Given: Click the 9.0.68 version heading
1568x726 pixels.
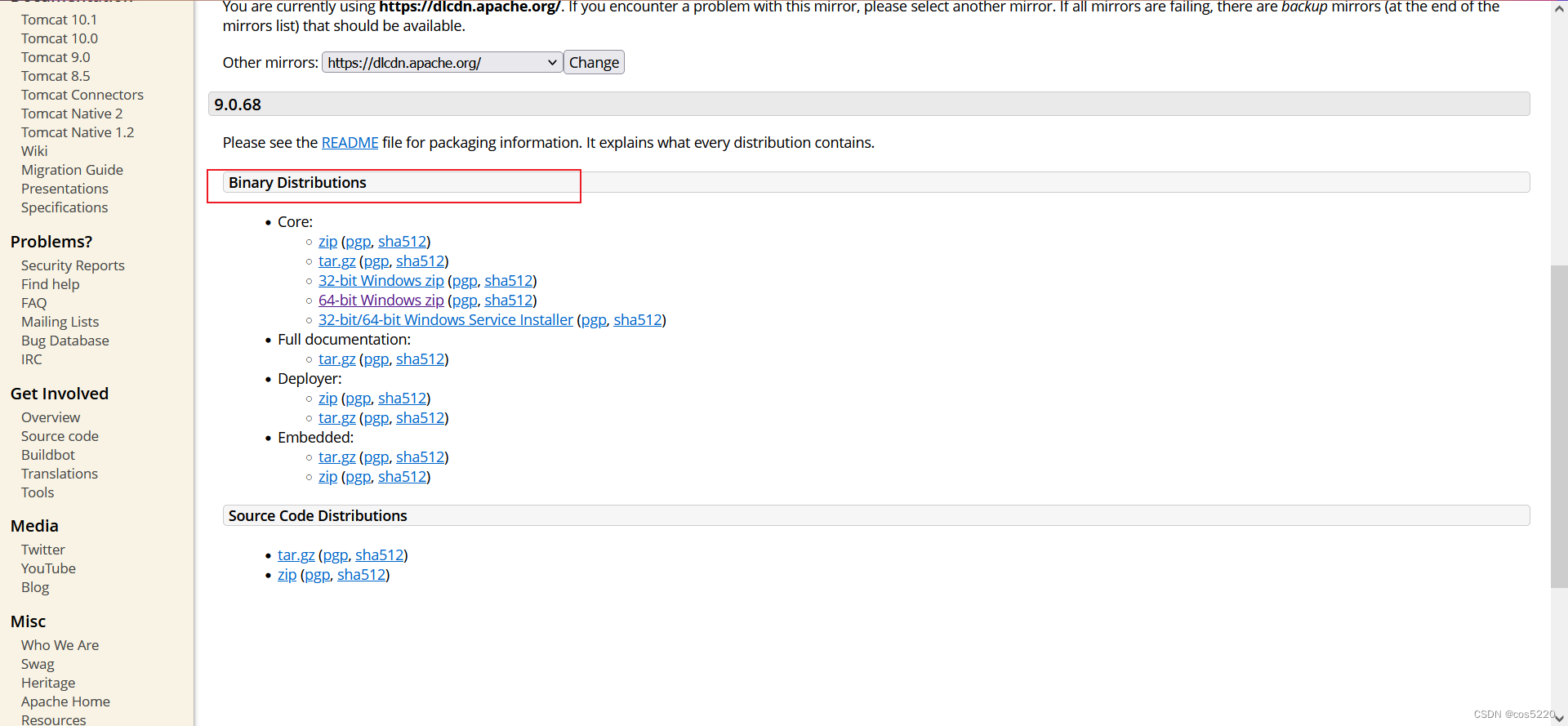Looking at the screenshot, I should point(869,105).
